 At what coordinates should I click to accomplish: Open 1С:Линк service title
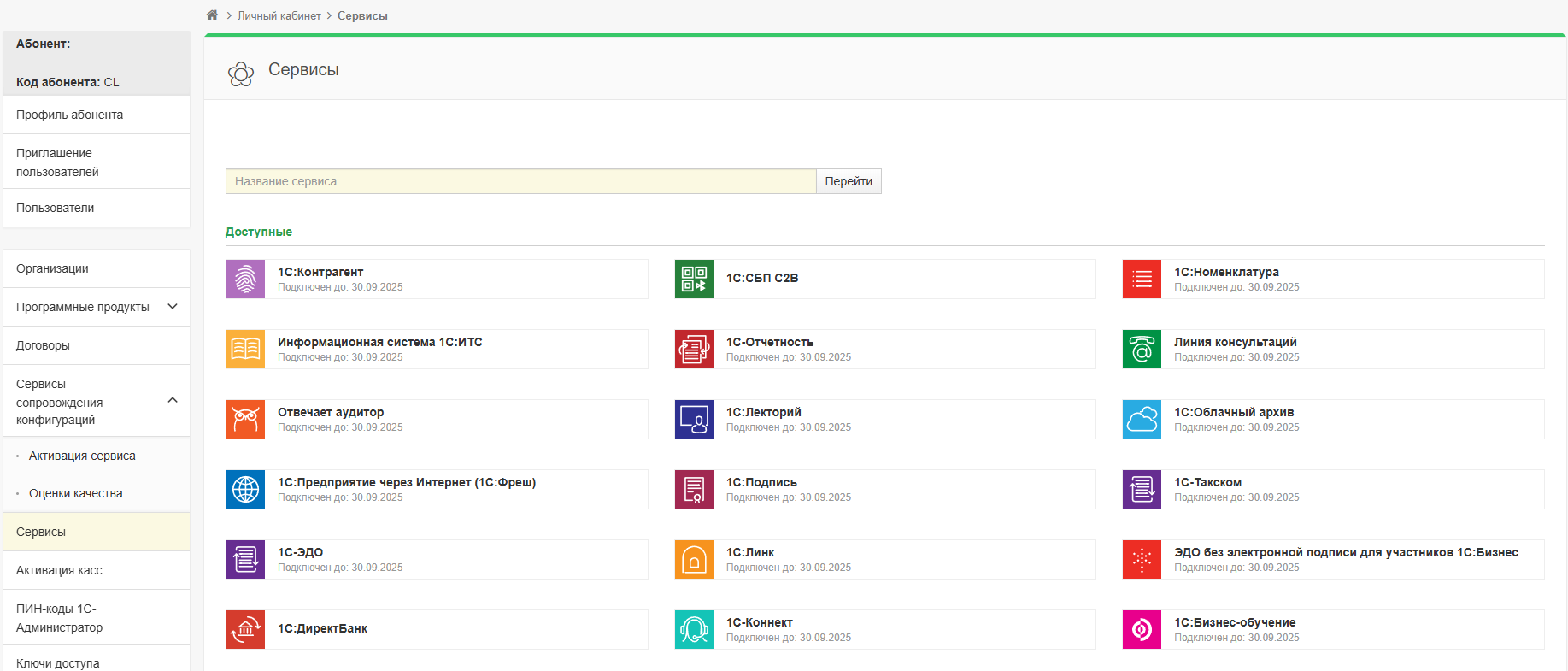(x=750, y=552)
